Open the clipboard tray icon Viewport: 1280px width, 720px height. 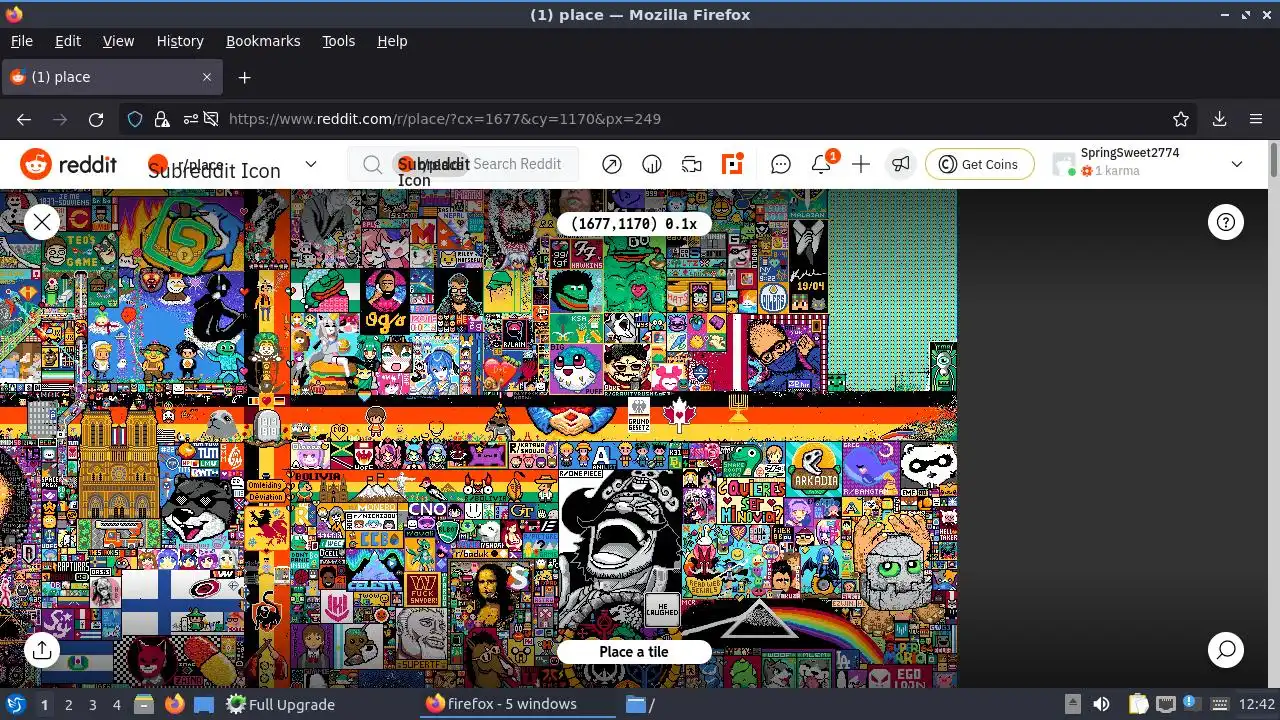[1139, 704]
